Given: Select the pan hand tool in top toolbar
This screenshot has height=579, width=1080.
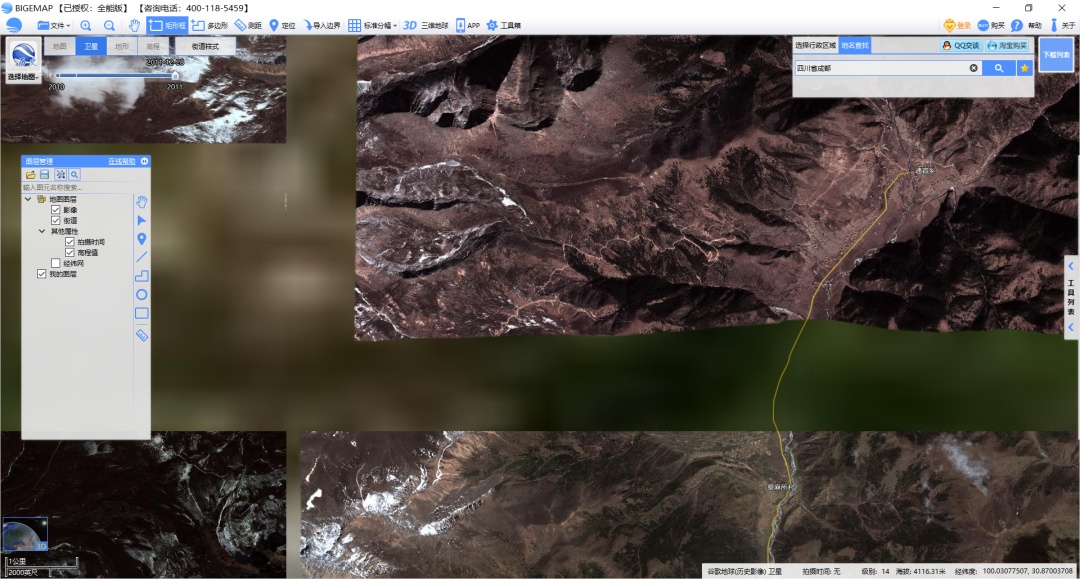Looking at the screenshot, I should pyautogui.click(x=133, y=25).
